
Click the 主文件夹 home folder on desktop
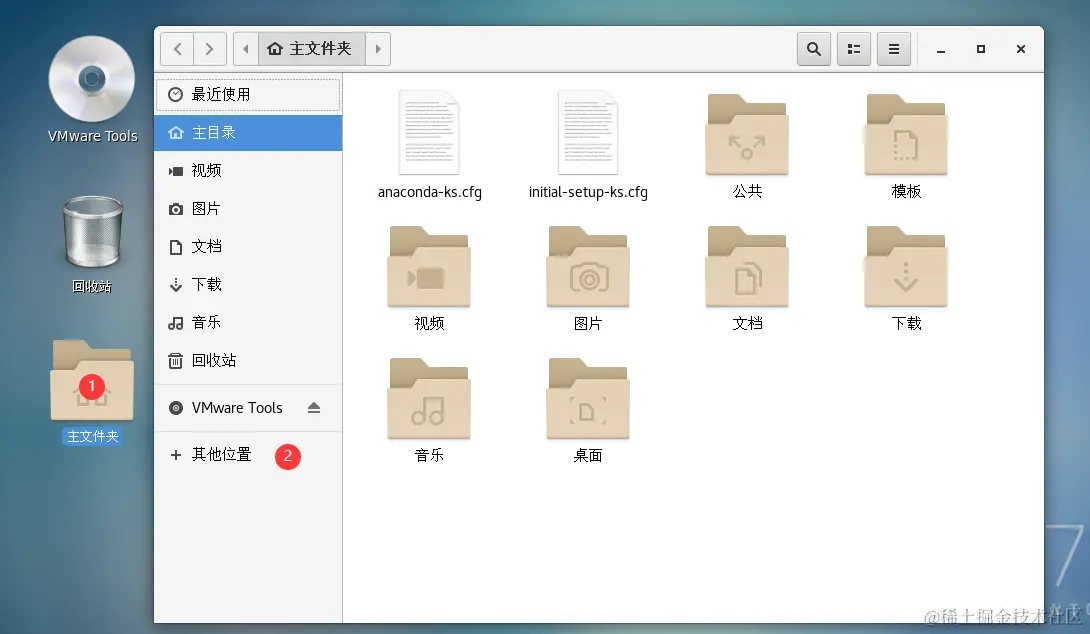(x=92, y=380)
